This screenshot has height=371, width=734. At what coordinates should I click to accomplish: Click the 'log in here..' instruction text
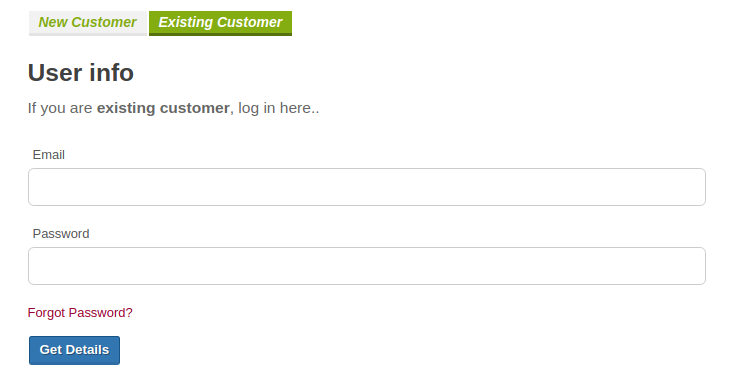tap(279, 108)
